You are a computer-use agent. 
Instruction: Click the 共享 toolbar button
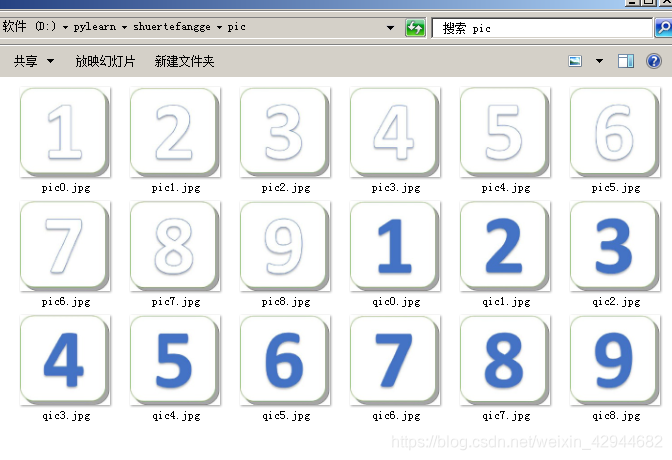[26, 61]
